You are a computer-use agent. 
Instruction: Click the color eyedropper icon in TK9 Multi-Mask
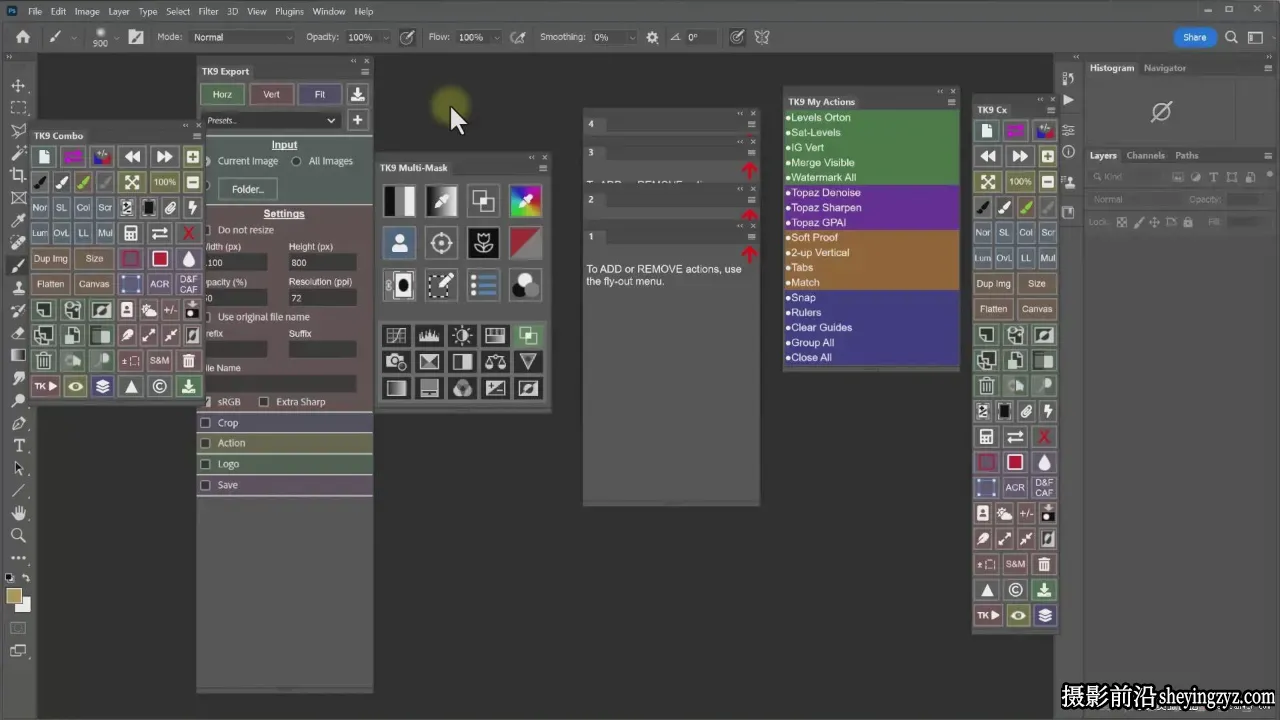coord(525,200)
